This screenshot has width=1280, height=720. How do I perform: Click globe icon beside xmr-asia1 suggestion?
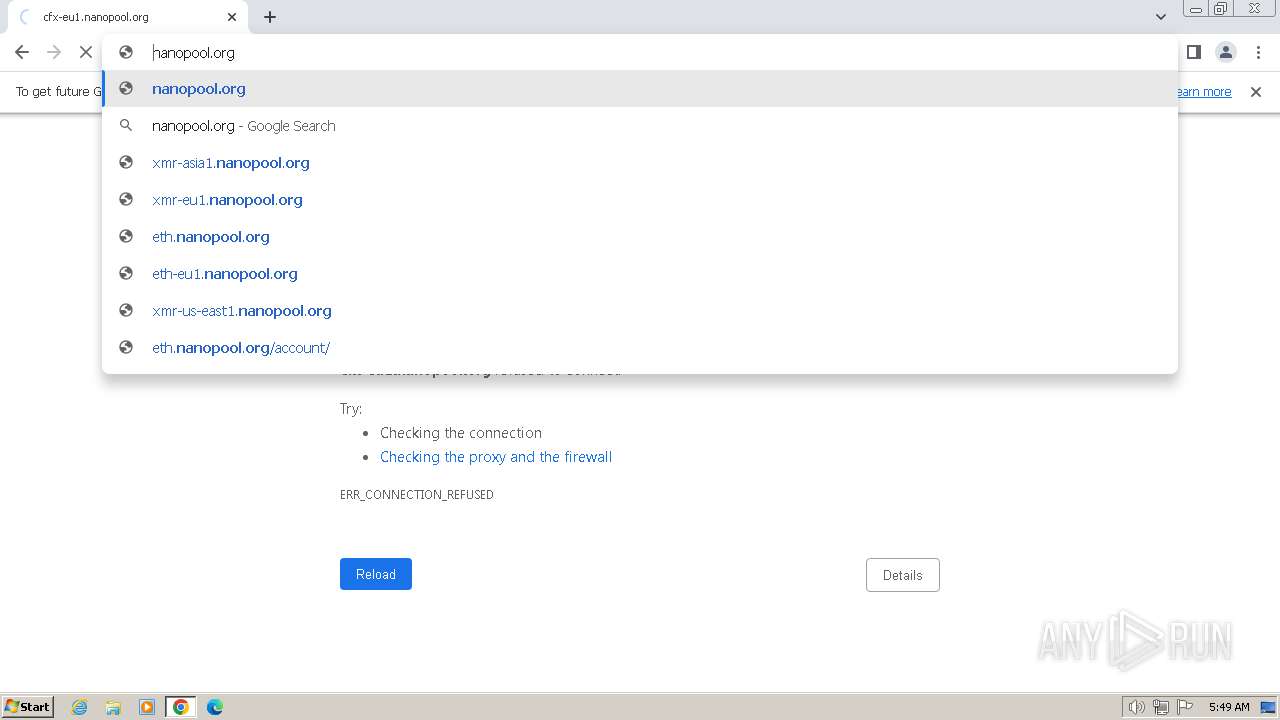(x=126, y=163)
